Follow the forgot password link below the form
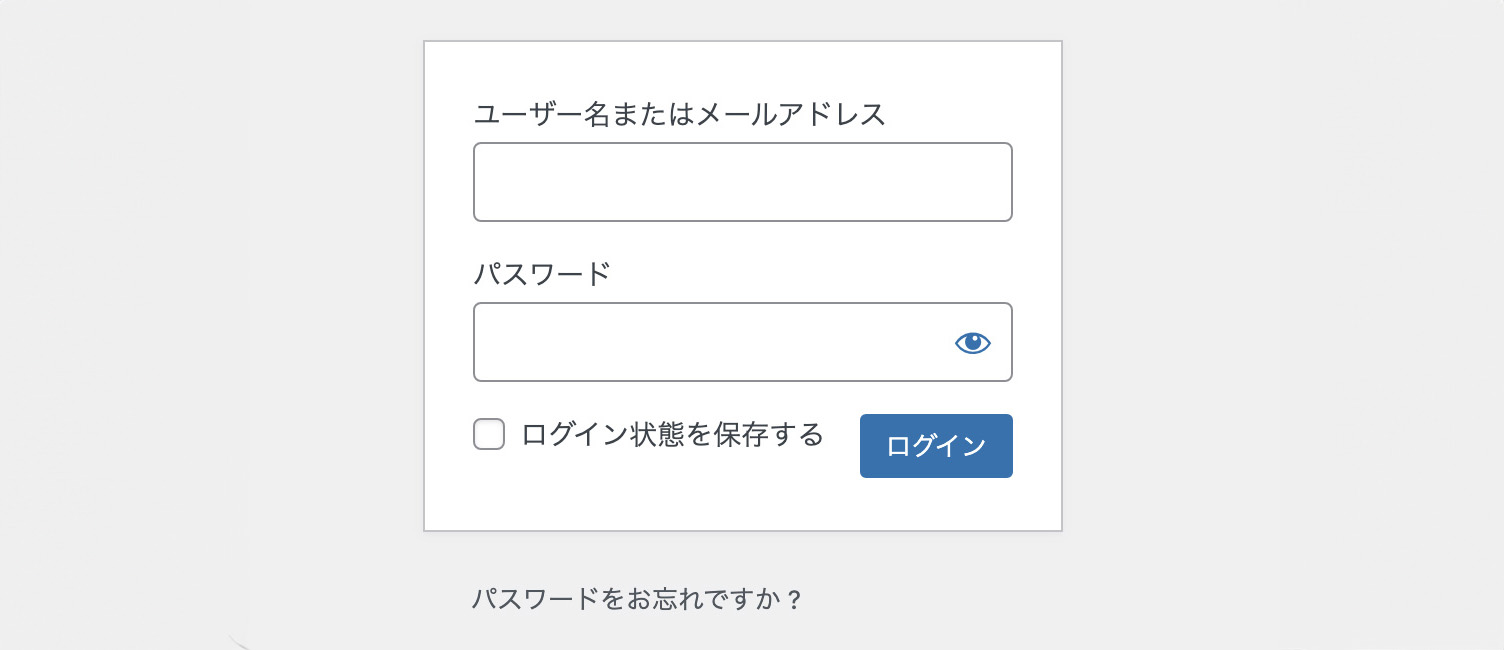1504x650 pixels. 637,600
